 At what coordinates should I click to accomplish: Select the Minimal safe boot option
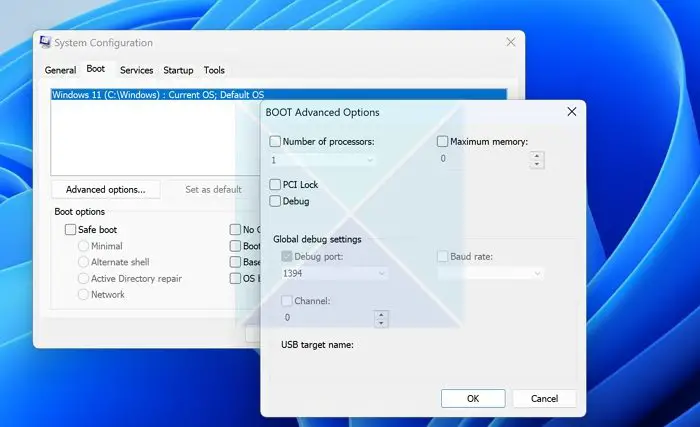point(83,246)
